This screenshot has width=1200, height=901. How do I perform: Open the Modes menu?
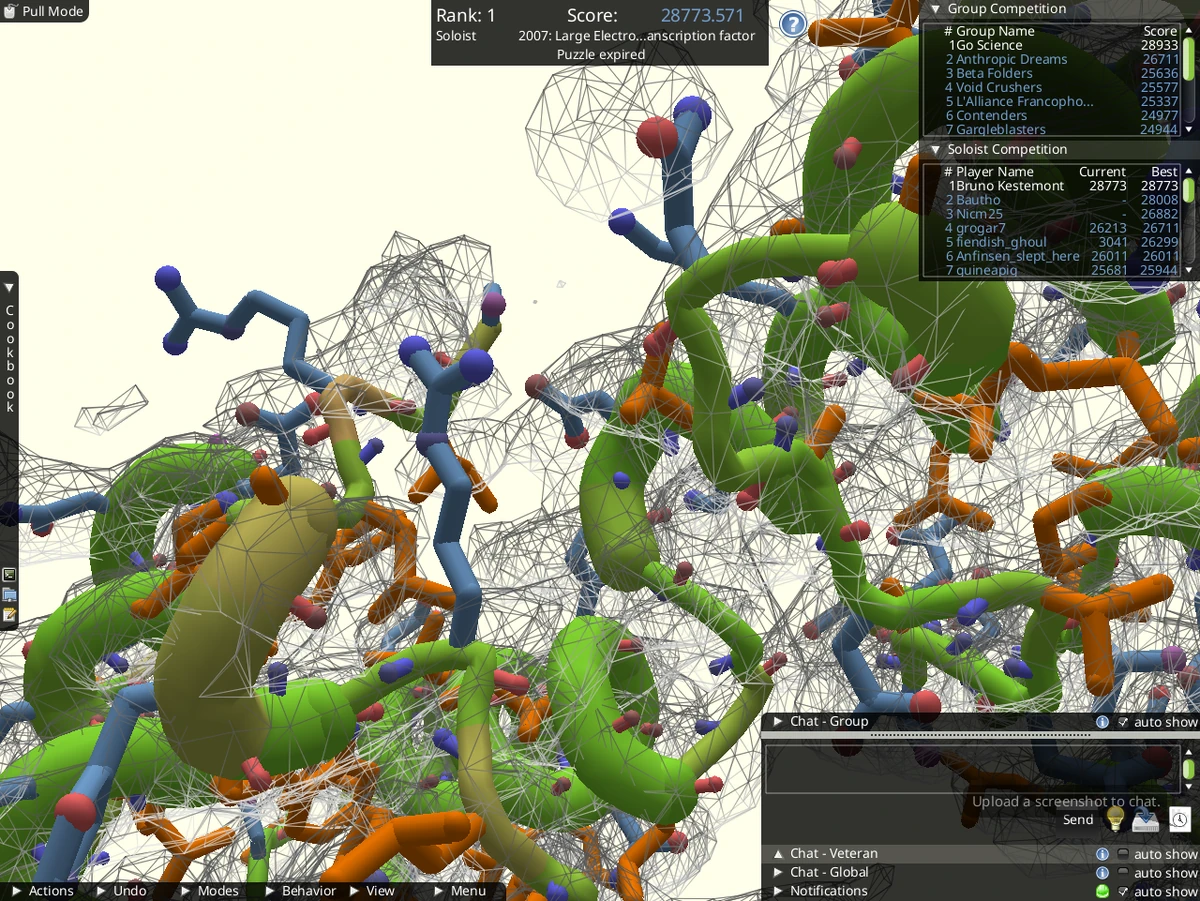(x=209, y=891)
